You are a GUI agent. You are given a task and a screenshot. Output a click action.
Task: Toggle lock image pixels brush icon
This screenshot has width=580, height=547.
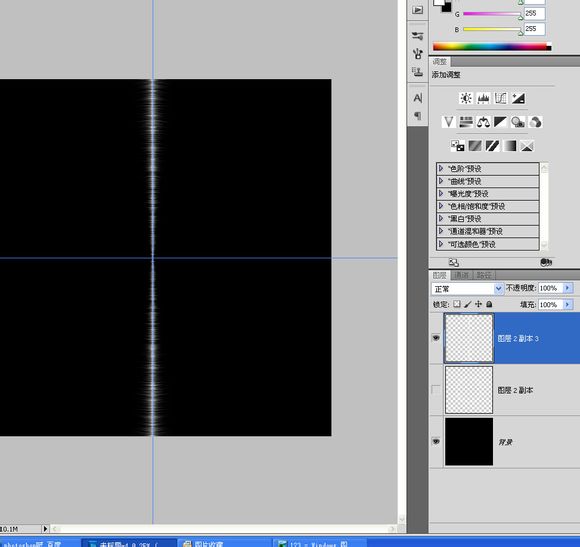pos(468,304)
